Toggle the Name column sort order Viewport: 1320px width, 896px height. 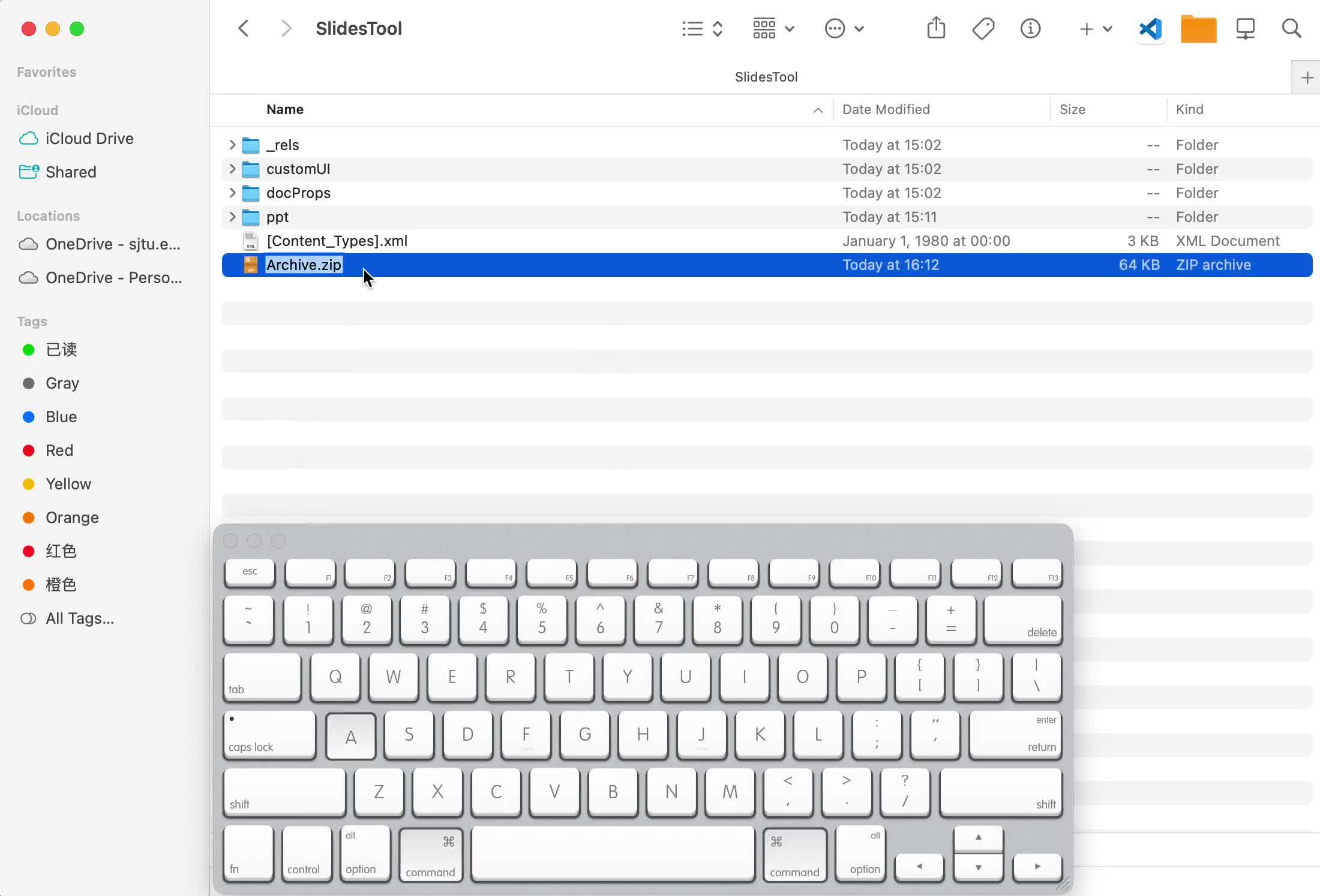coord(284,109)
